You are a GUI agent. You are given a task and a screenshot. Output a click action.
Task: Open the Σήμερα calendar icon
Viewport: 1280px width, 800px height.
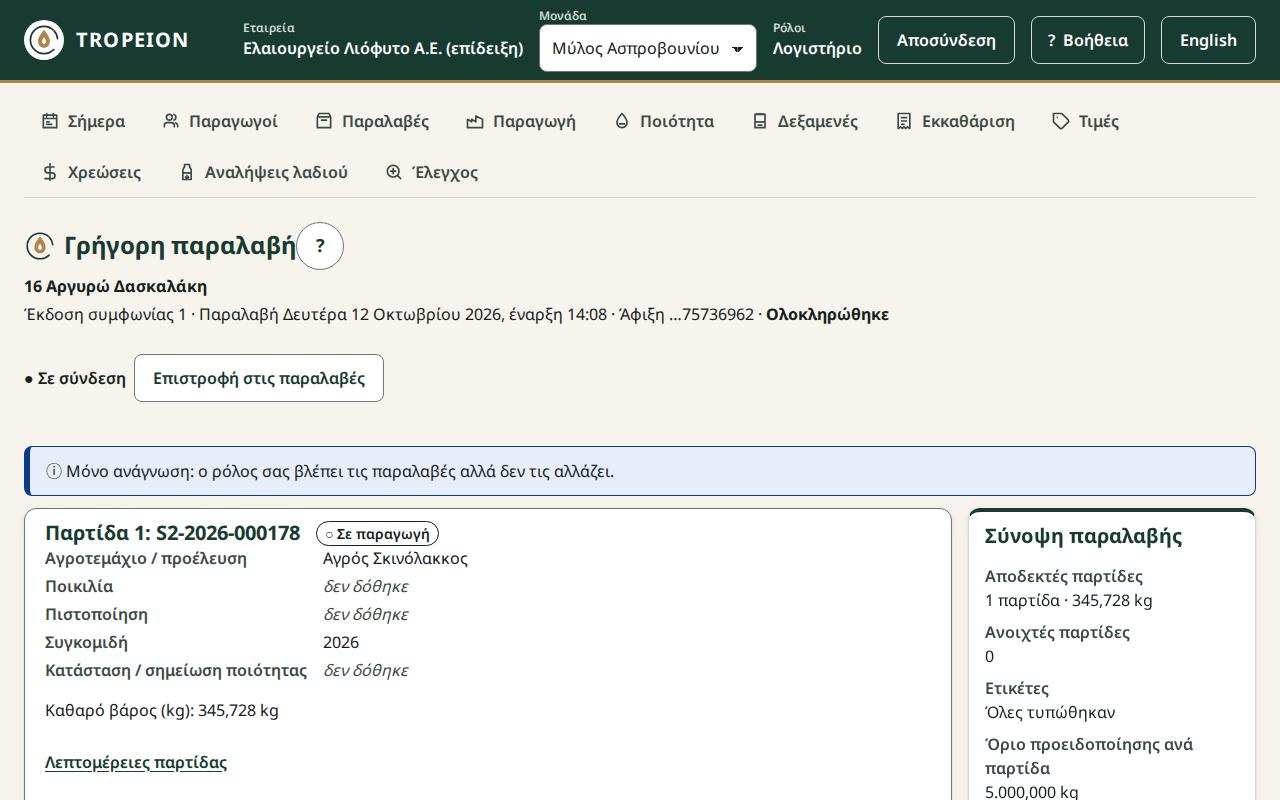(x=50, y=121)
